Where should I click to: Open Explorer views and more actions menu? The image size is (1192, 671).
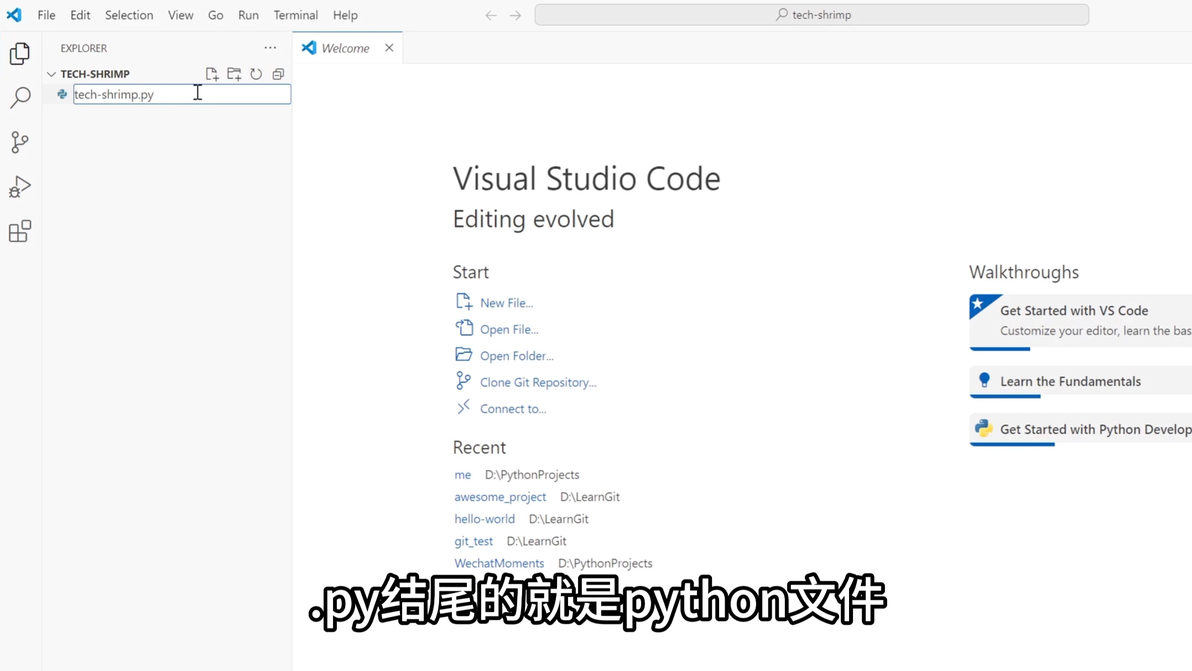(270, 48)
